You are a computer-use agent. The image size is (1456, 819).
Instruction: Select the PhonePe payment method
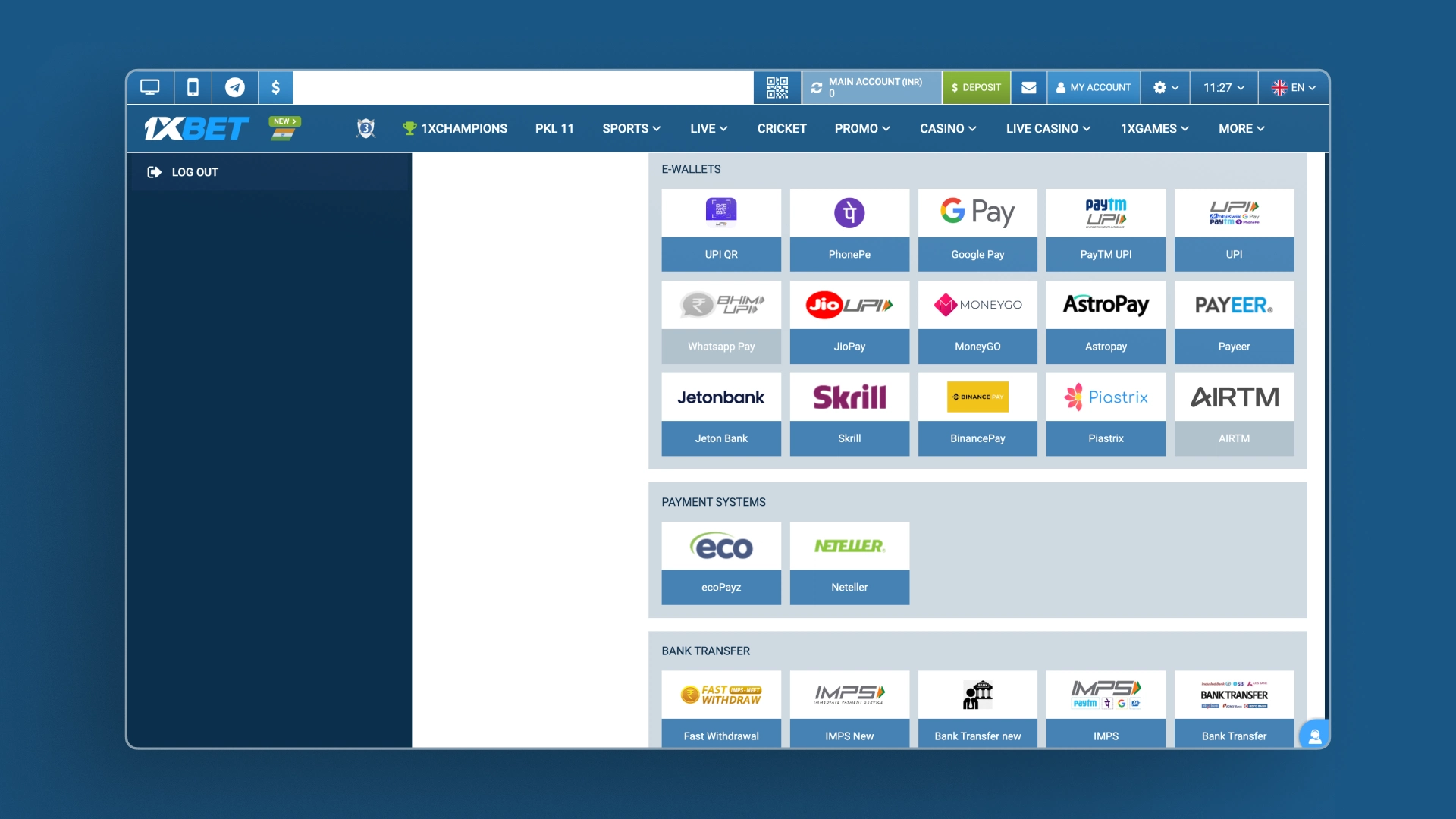pos(849,230)
